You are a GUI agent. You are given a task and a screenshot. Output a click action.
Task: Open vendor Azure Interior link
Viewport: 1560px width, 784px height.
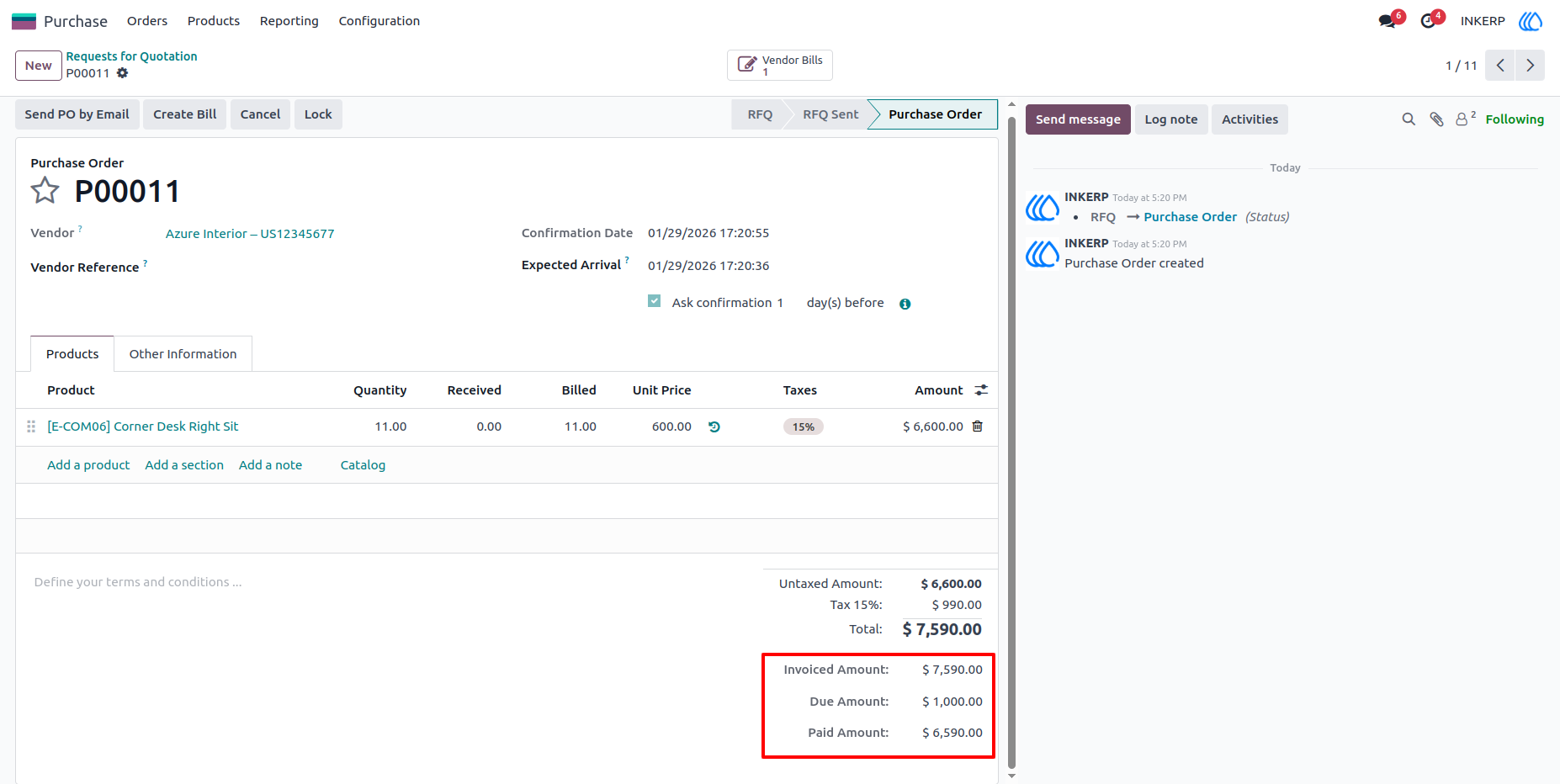point(250,234)
